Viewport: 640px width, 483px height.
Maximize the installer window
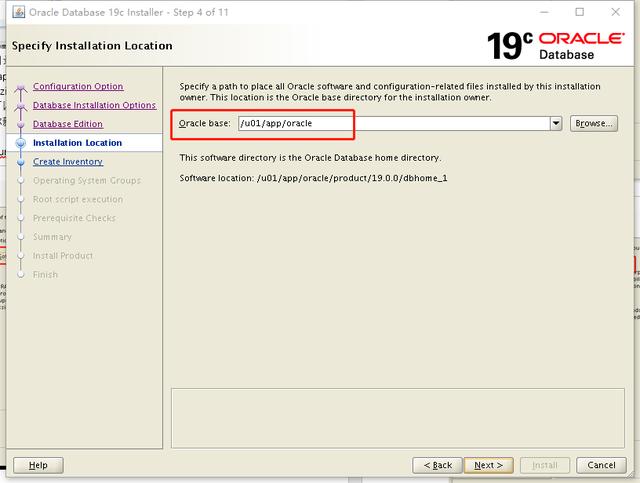pos(580,12)
